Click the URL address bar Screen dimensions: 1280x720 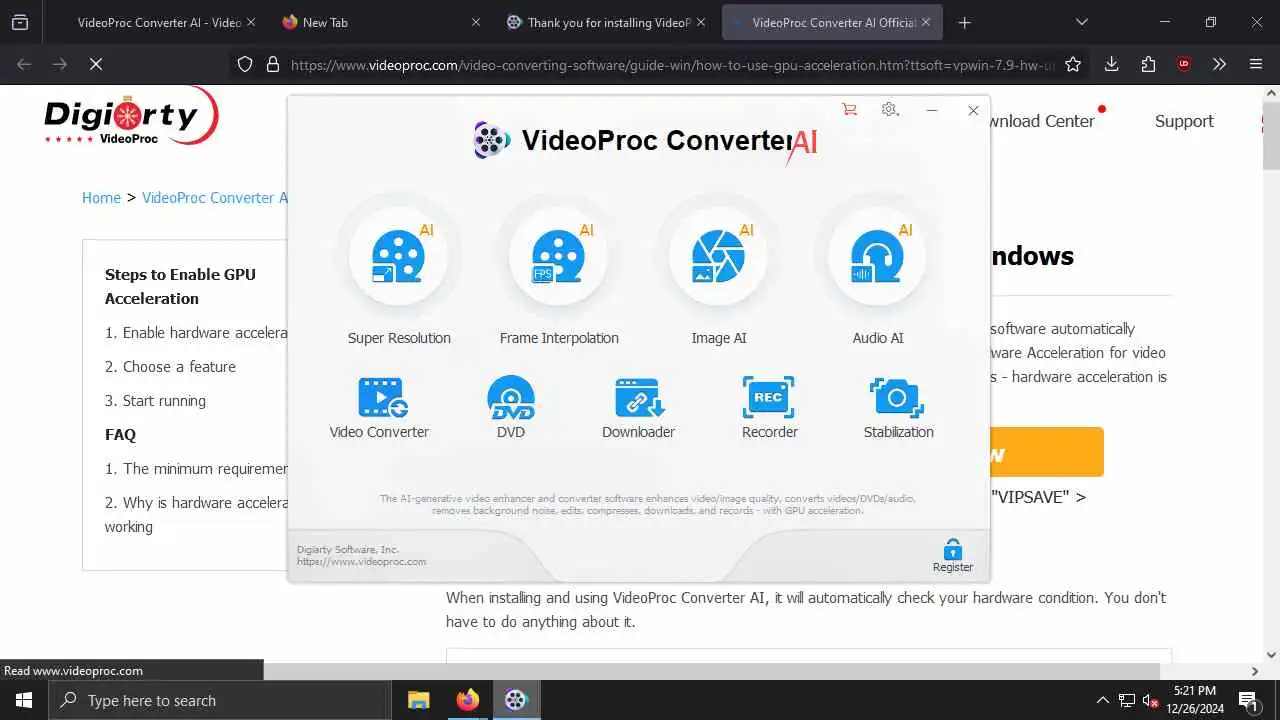pos(672,64)
